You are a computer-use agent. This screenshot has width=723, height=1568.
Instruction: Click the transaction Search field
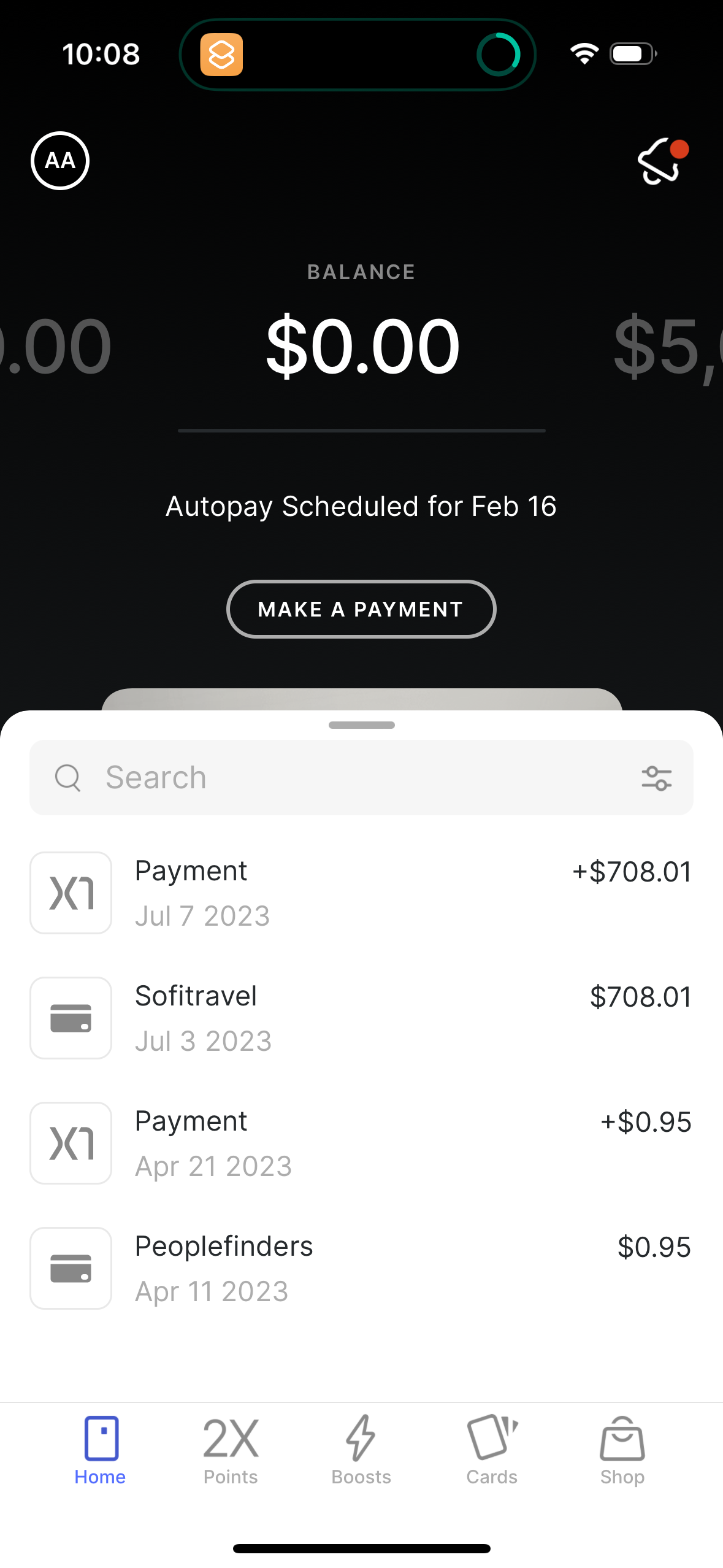click(343, 778)
